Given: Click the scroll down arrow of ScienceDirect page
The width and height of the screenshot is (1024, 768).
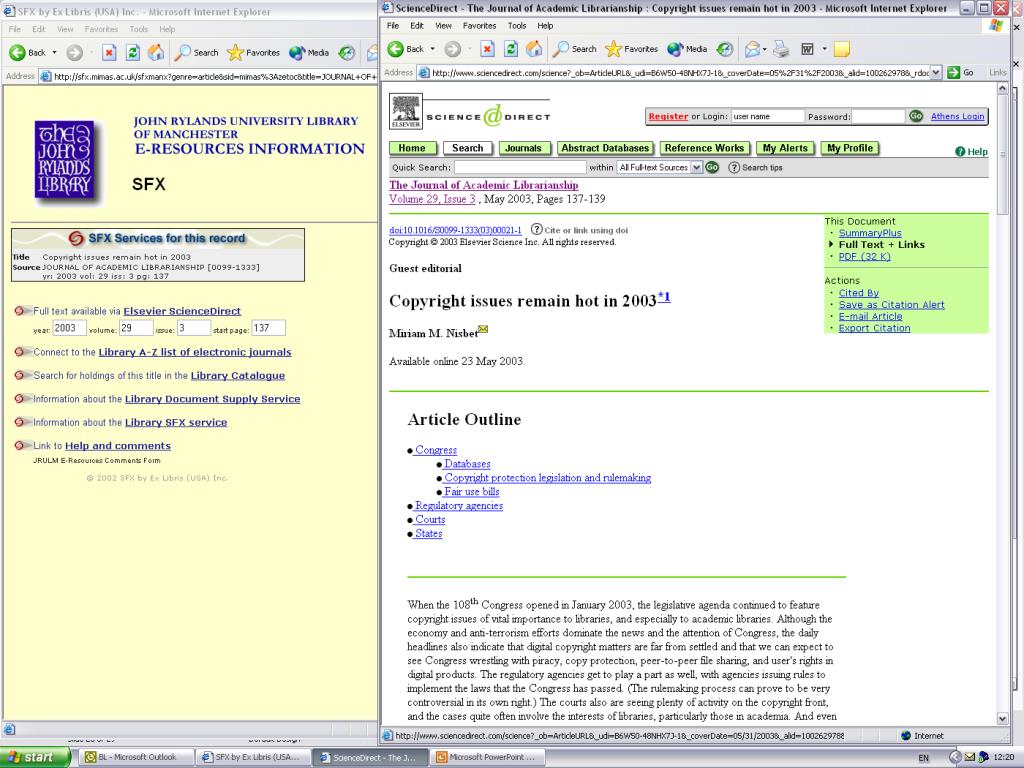Looking at the screenshot, I should [1003, 719].
